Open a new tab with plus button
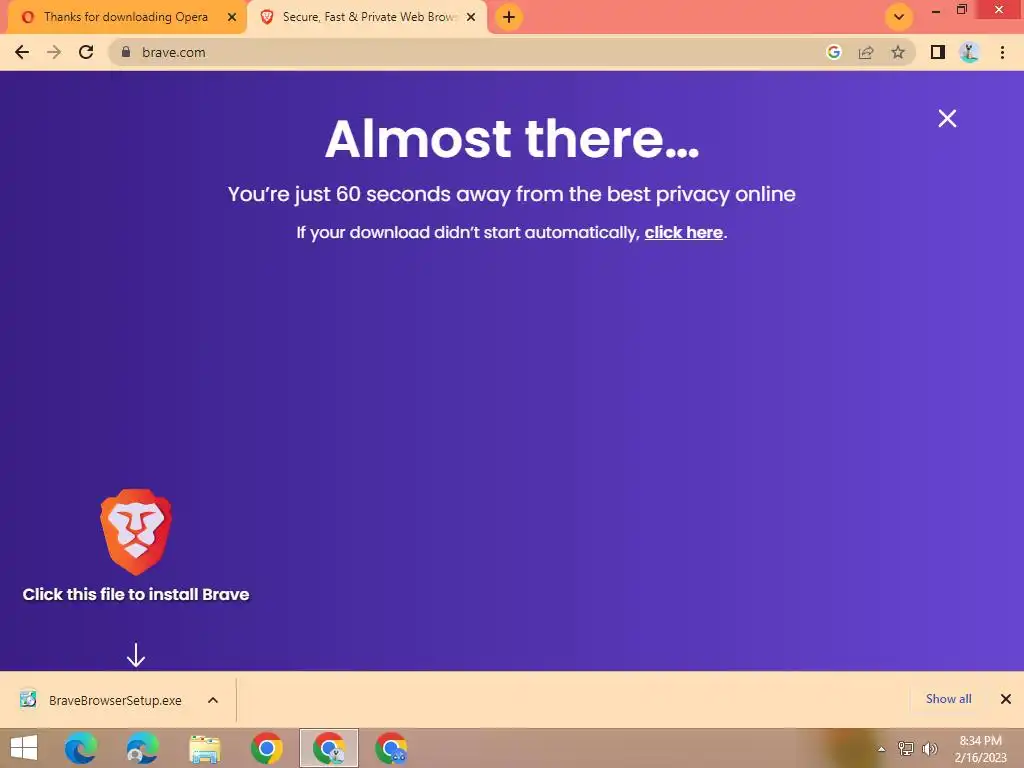Viewport: 1024px width, 768px height. (x=509, y=17)
